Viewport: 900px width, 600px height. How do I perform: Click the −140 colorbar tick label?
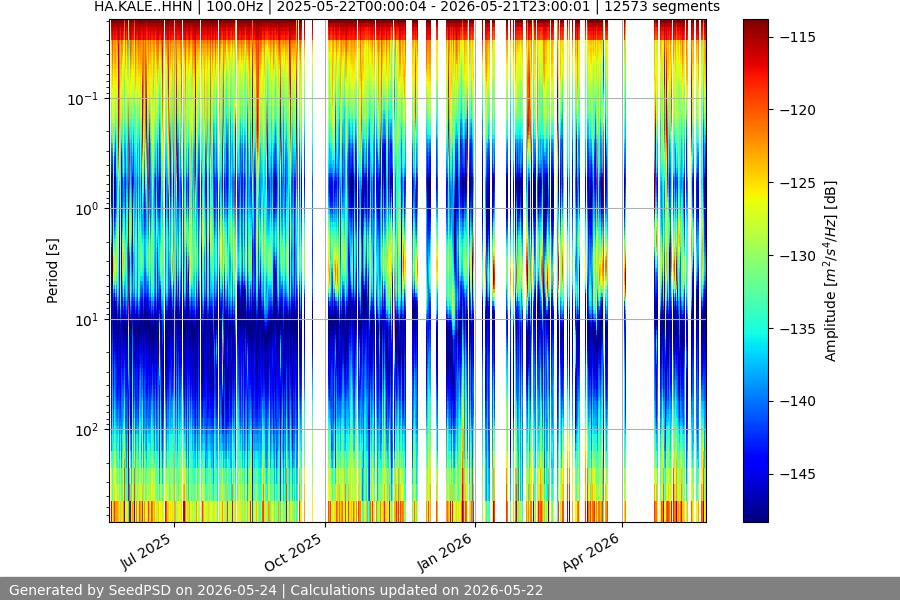(x=798, y=401)
